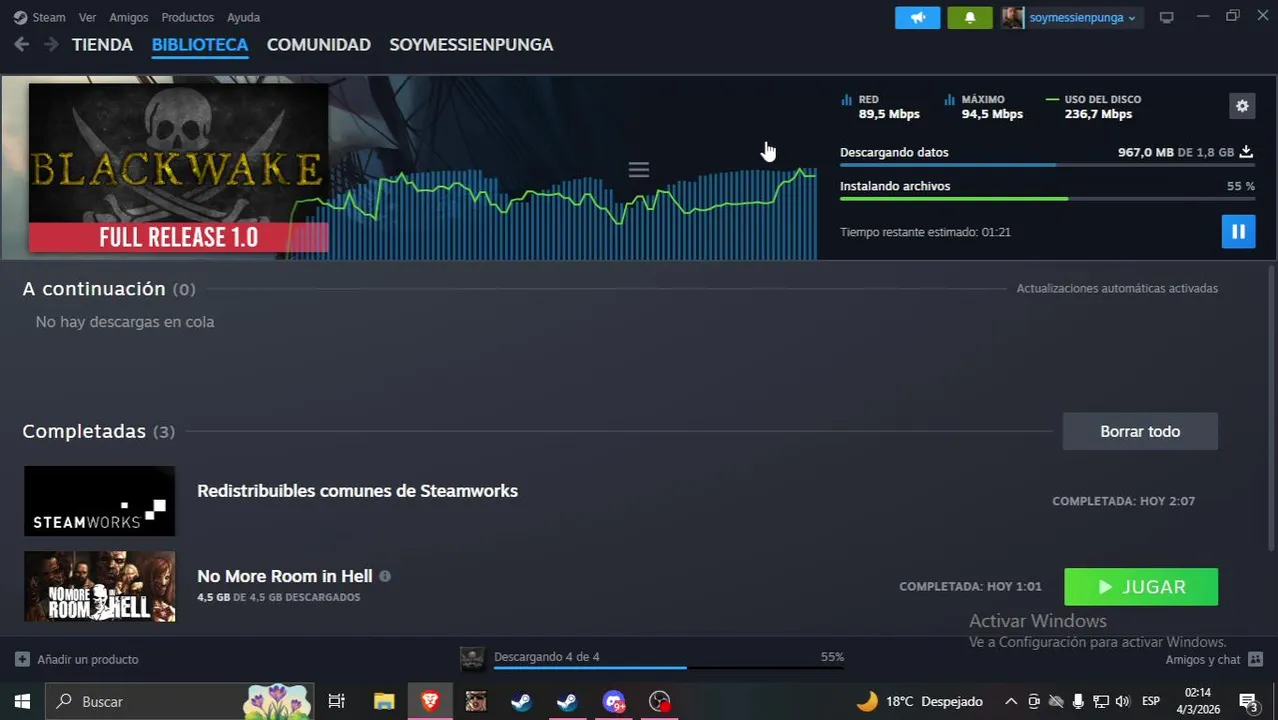Switch to the COMUNIDAD tab

(319, 45)
